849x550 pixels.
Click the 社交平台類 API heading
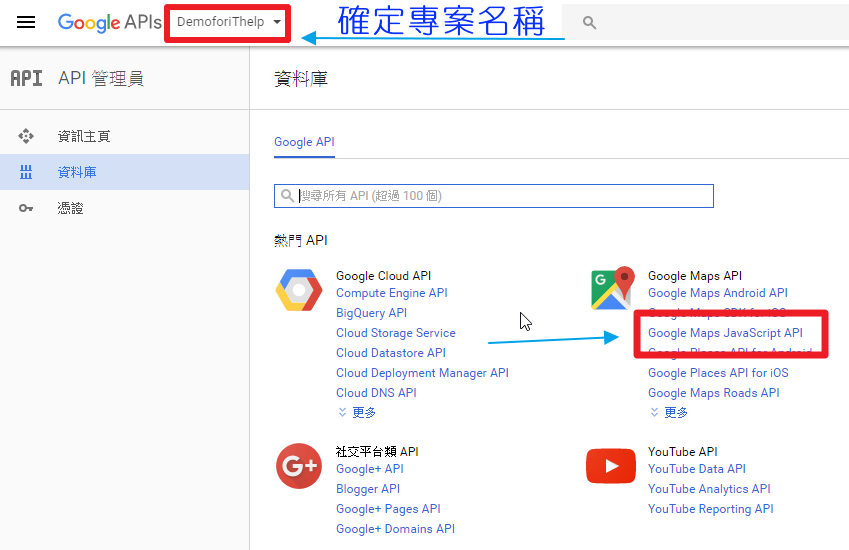pos(377,451)
